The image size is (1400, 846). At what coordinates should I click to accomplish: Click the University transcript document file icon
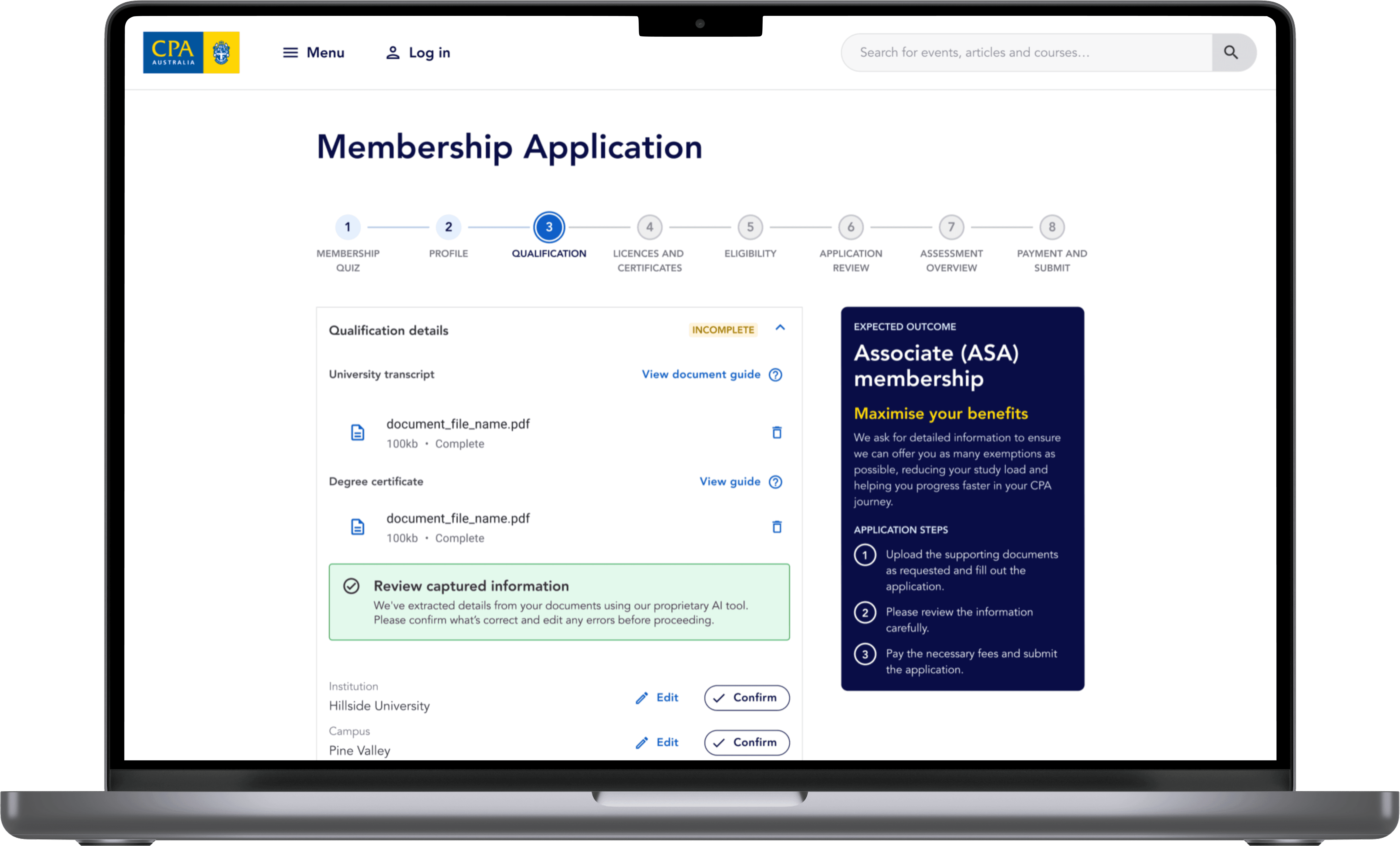(357, 433)
